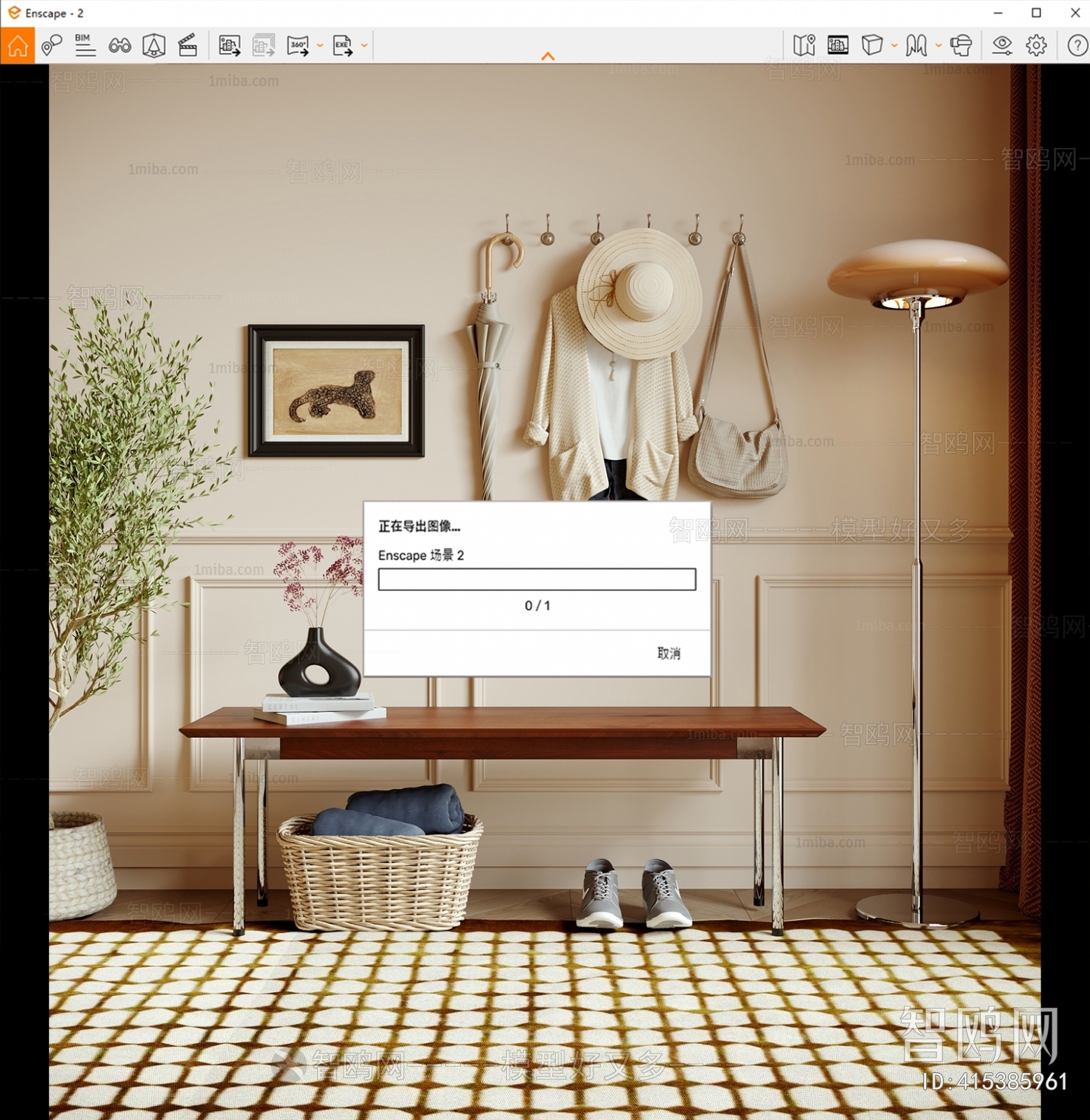Screen dimensions: 1090x1120
Task: Click the batch rendering export icon
Action: pos(264,45)
